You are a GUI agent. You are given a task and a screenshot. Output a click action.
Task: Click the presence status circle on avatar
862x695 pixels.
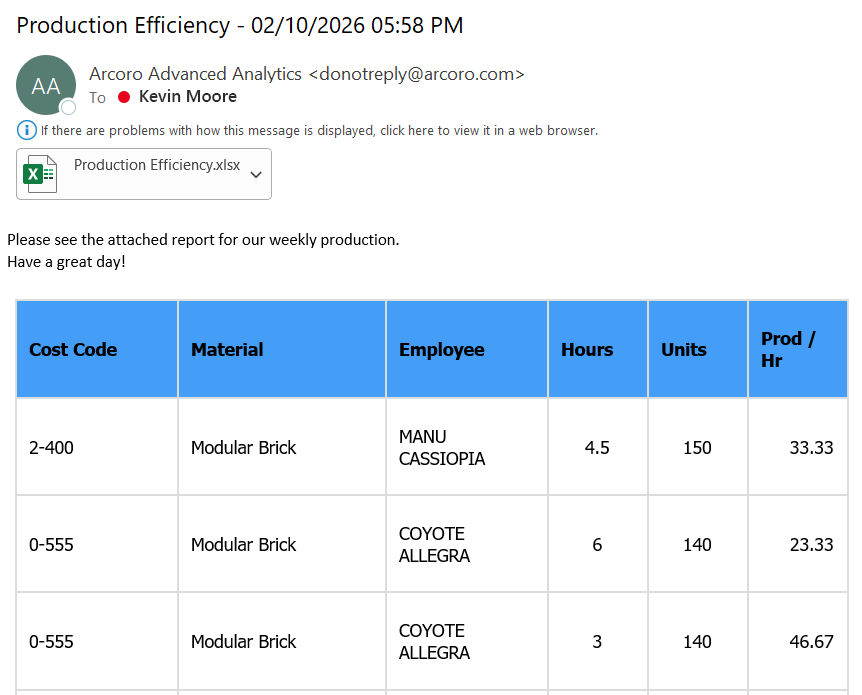pyautogui.click(x=68, y=107)
